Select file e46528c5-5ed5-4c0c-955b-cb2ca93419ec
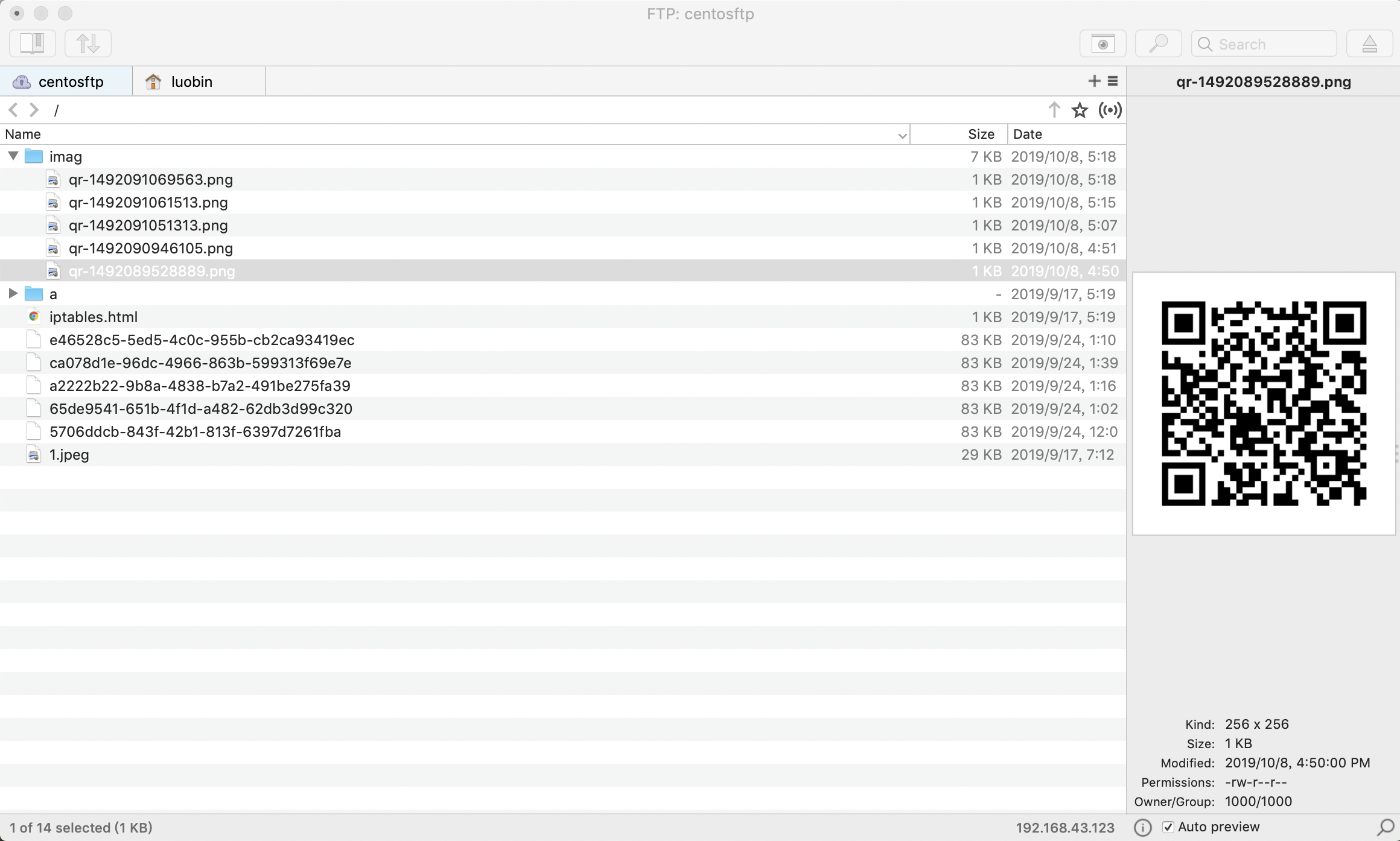 click(x=202, y=340)
